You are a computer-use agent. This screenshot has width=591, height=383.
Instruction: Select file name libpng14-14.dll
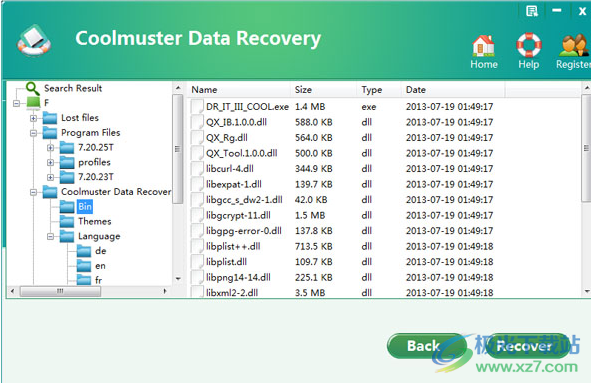pyautogui.click(x=238, y=277)
